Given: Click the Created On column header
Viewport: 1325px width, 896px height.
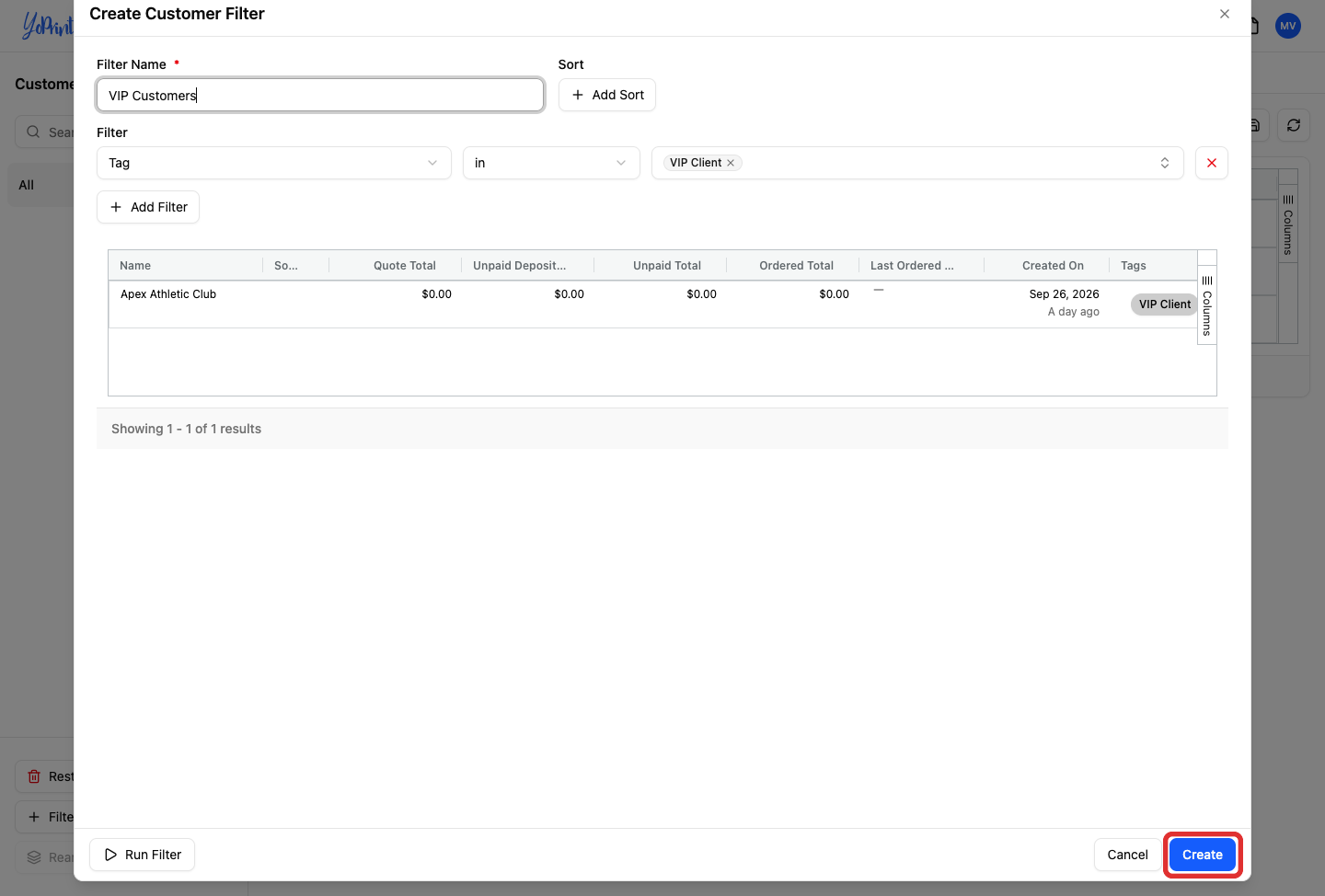Looking at the screenshot, I should (x=1053, y=266).
